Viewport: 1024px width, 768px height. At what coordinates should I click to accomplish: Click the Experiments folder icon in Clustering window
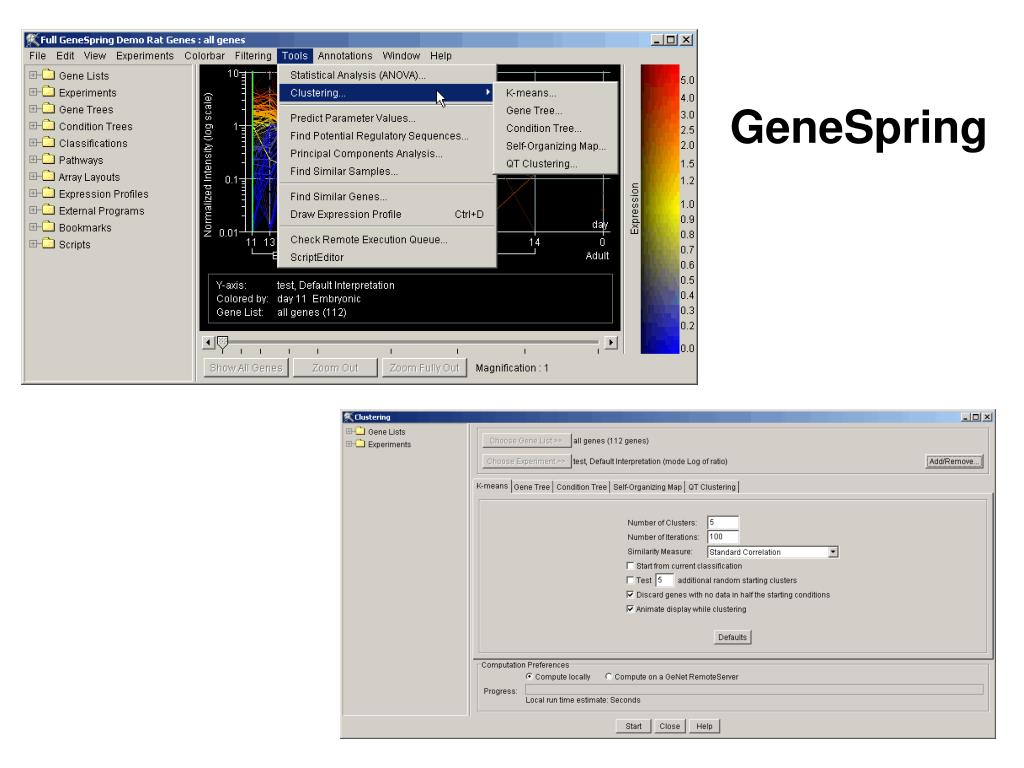coord(360,444)
